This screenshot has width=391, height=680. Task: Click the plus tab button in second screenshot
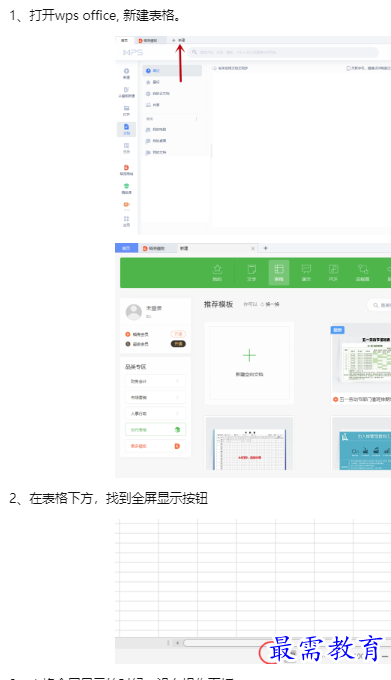[x=266, y=248]
